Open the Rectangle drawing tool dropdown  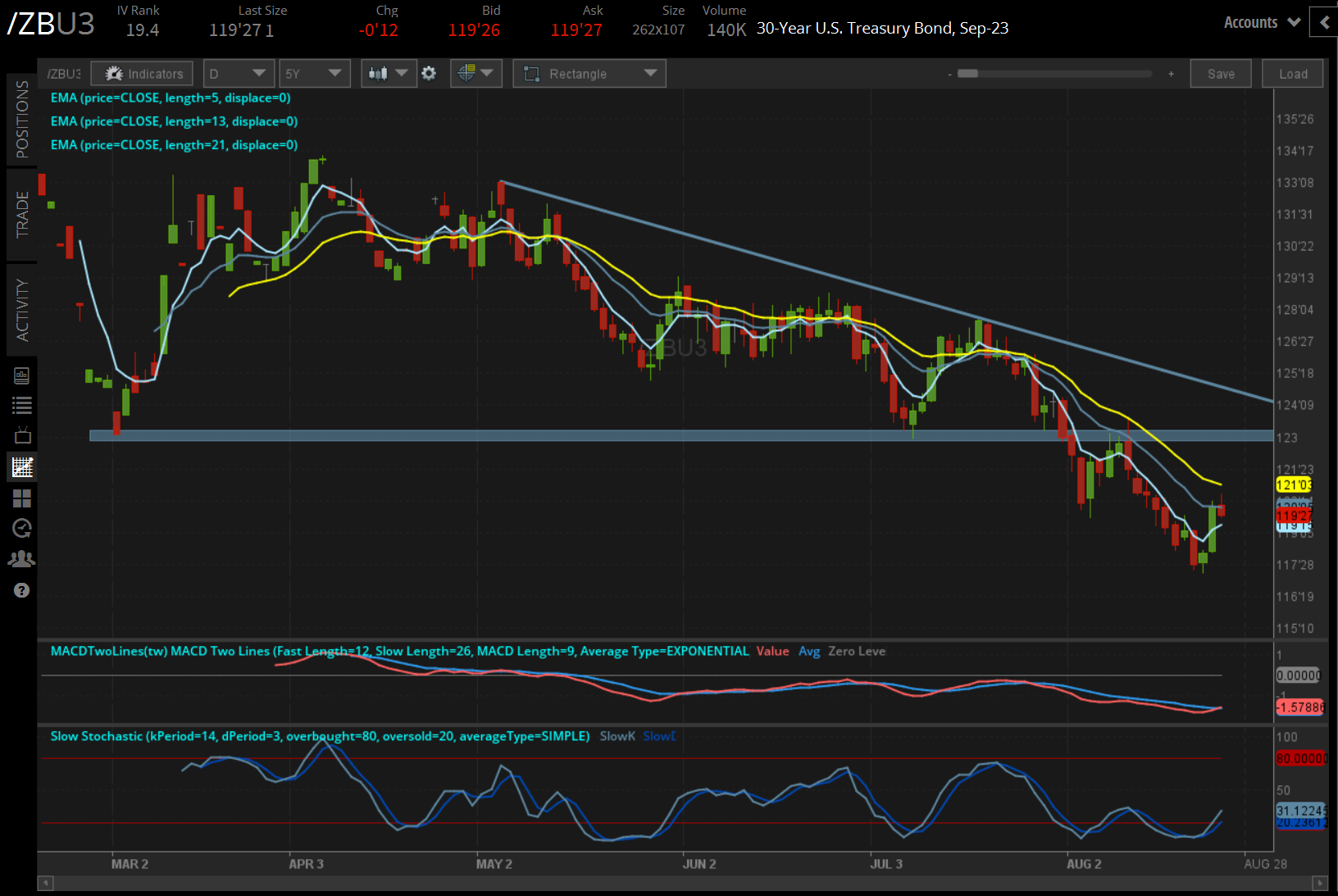pos(589,74)
